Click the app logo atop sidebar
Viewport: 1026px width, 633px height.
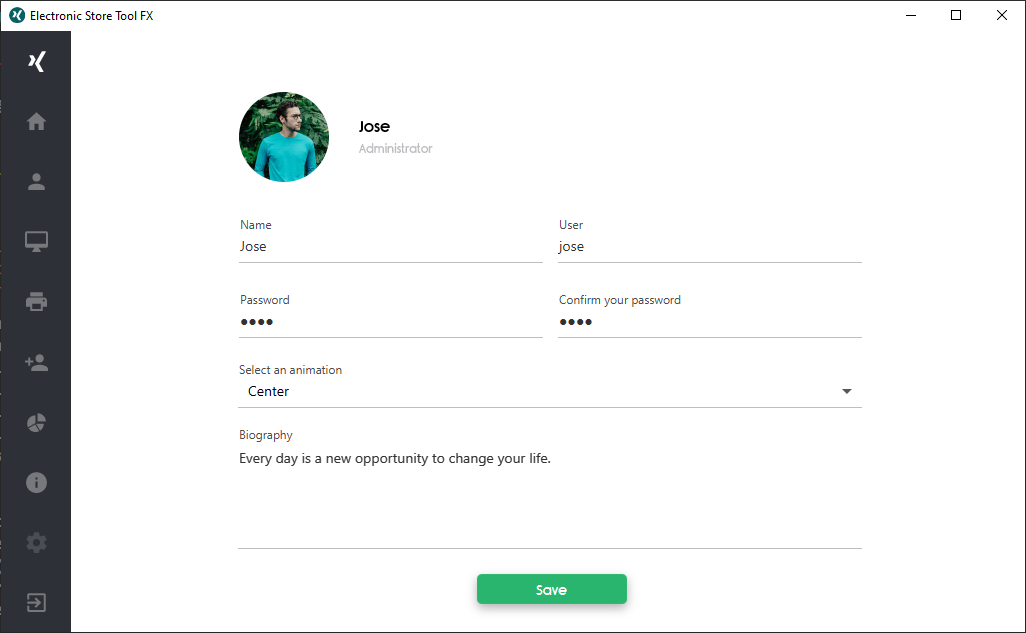37,62
